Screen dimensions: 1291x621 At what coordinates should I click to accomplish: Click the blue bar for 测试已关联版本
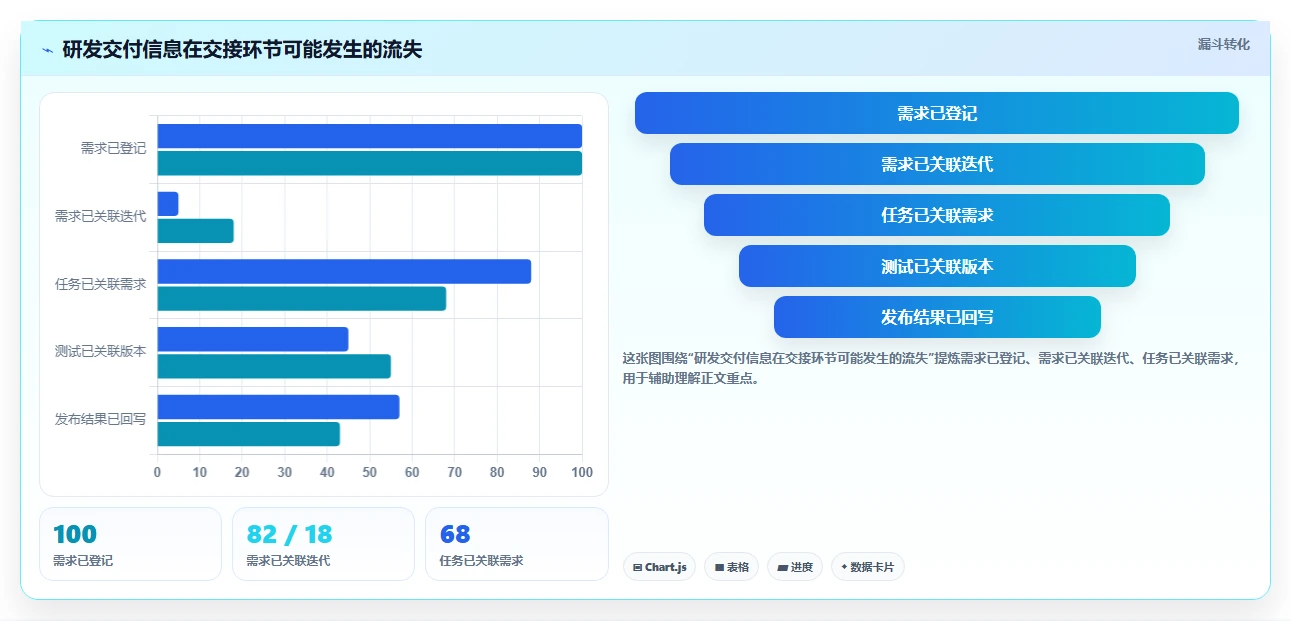pos(252,339)
